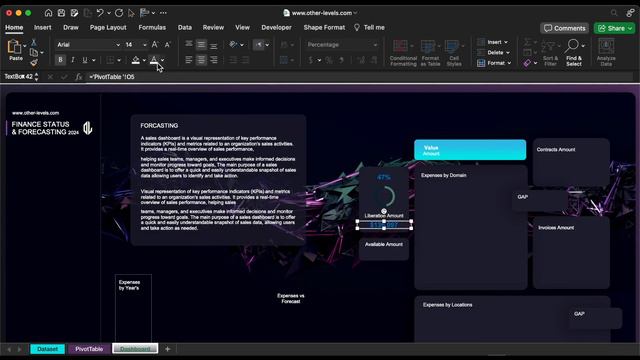640x360 pixels.
Task: Toggle underline formatting
Action: tap(85, 60)
